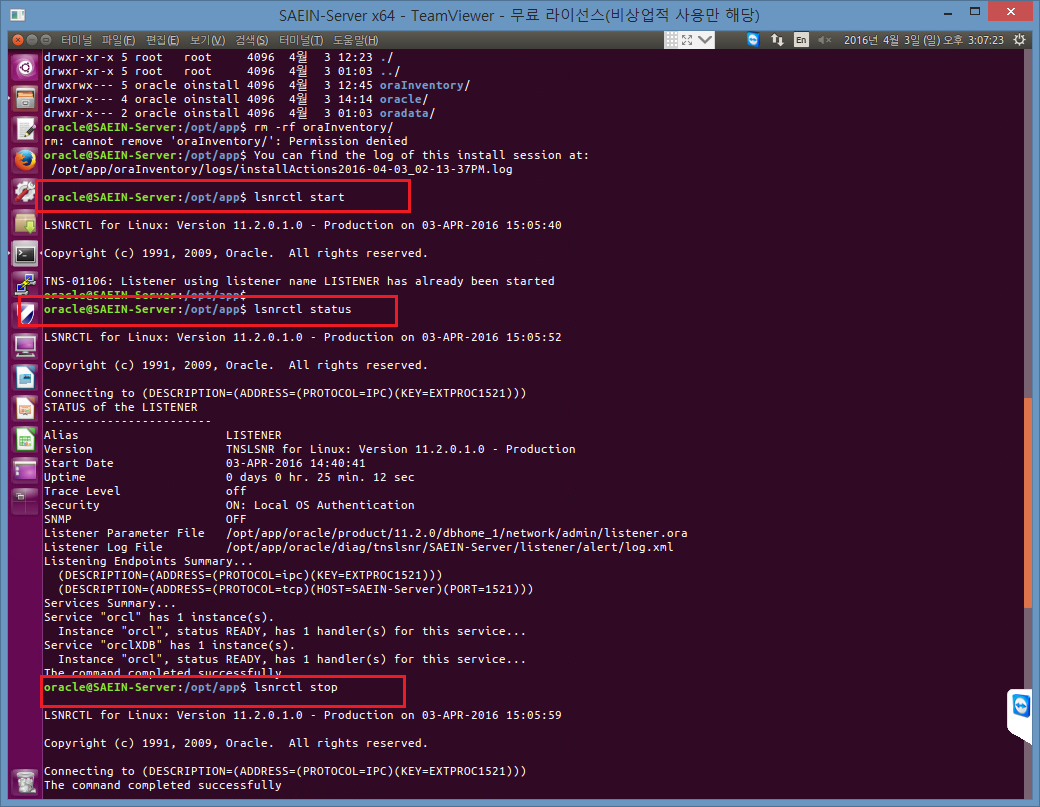Viewport: 1040px width, 807px height.
Task: Launch LibreOffice Impress from the launcher
Action: [x=25, y=408]
